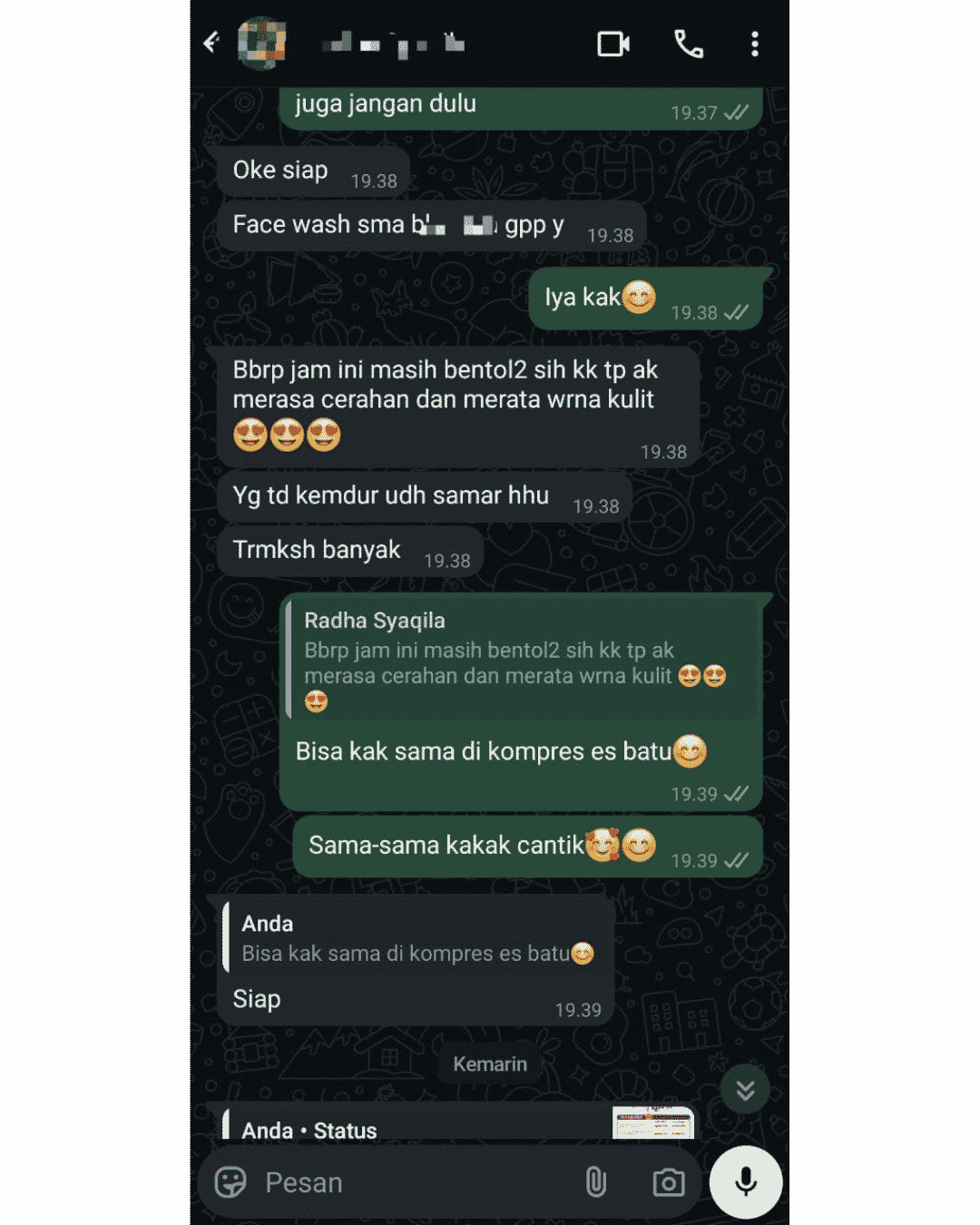The image size is (980, 1225).
Task: Open the attachment paperclip menu
Action: pos(595,1181)
